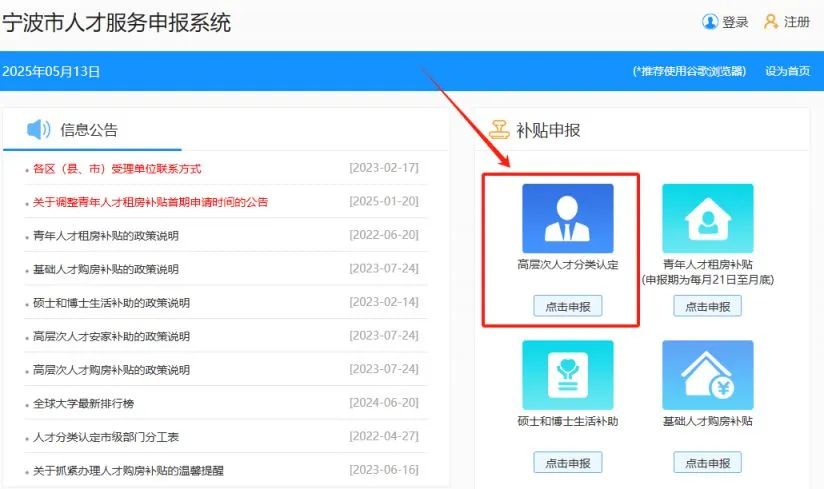The width and height of the screenshot is (824, 489).
Task: Click the (申报期为每月21日至月底) note
Action: coord(707,279)
